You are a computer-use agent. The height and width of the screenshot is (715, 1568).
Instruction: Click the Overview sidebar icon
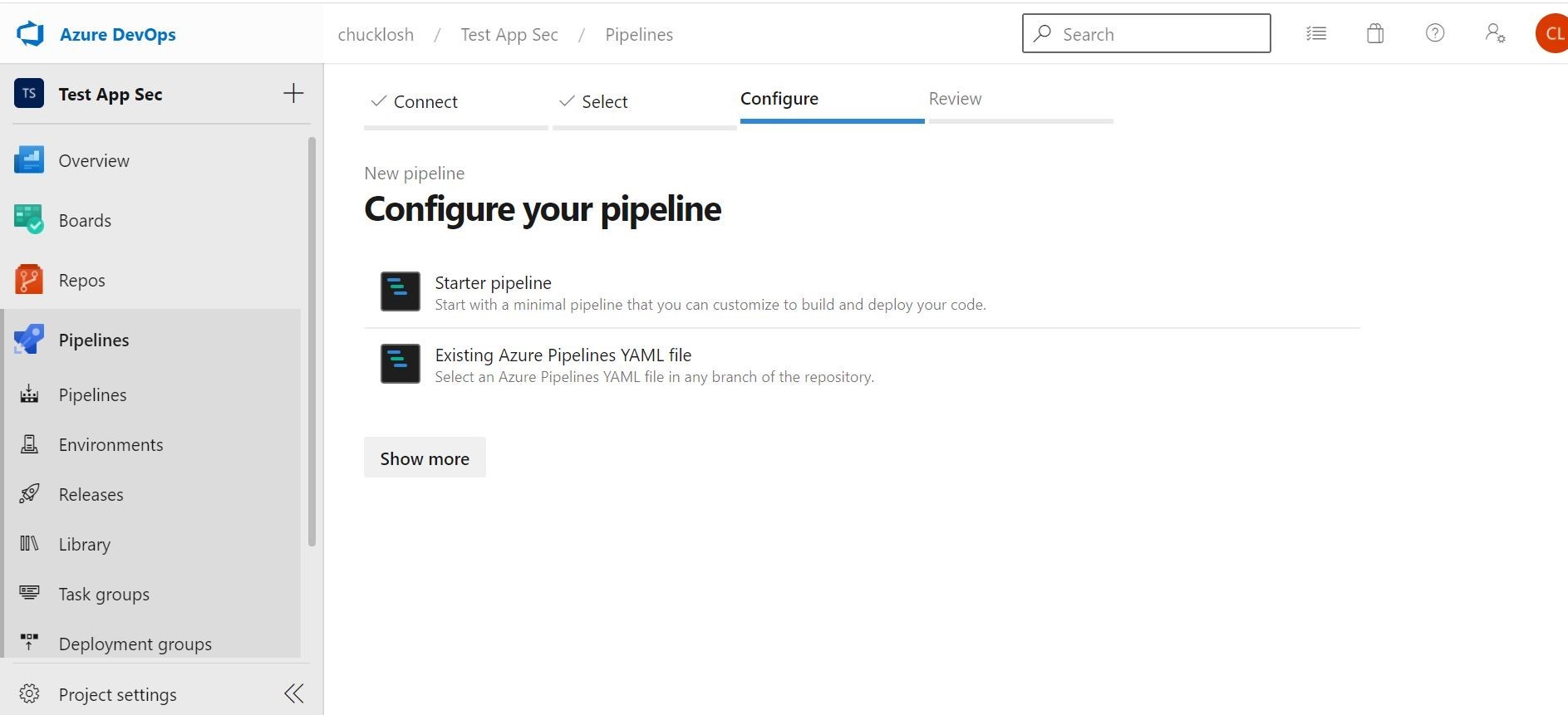point(29,160)
